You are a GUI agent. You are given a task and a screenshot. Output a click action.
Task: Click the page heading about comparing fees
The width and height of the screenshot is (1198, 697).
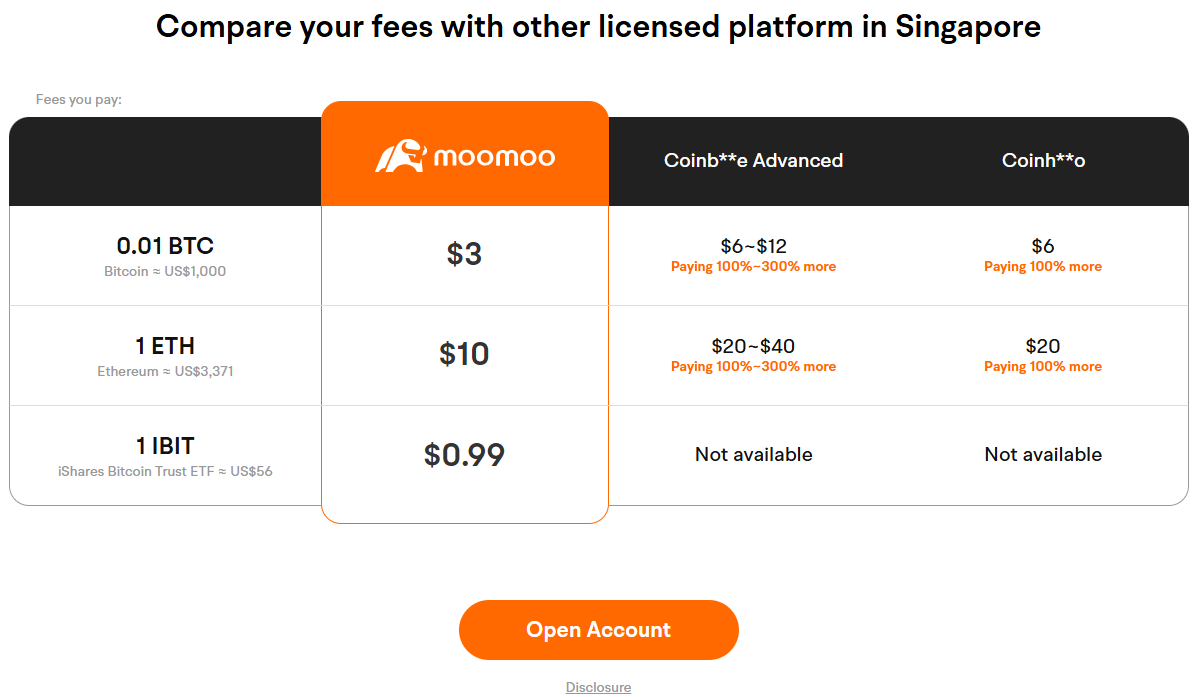coord(598,26)
